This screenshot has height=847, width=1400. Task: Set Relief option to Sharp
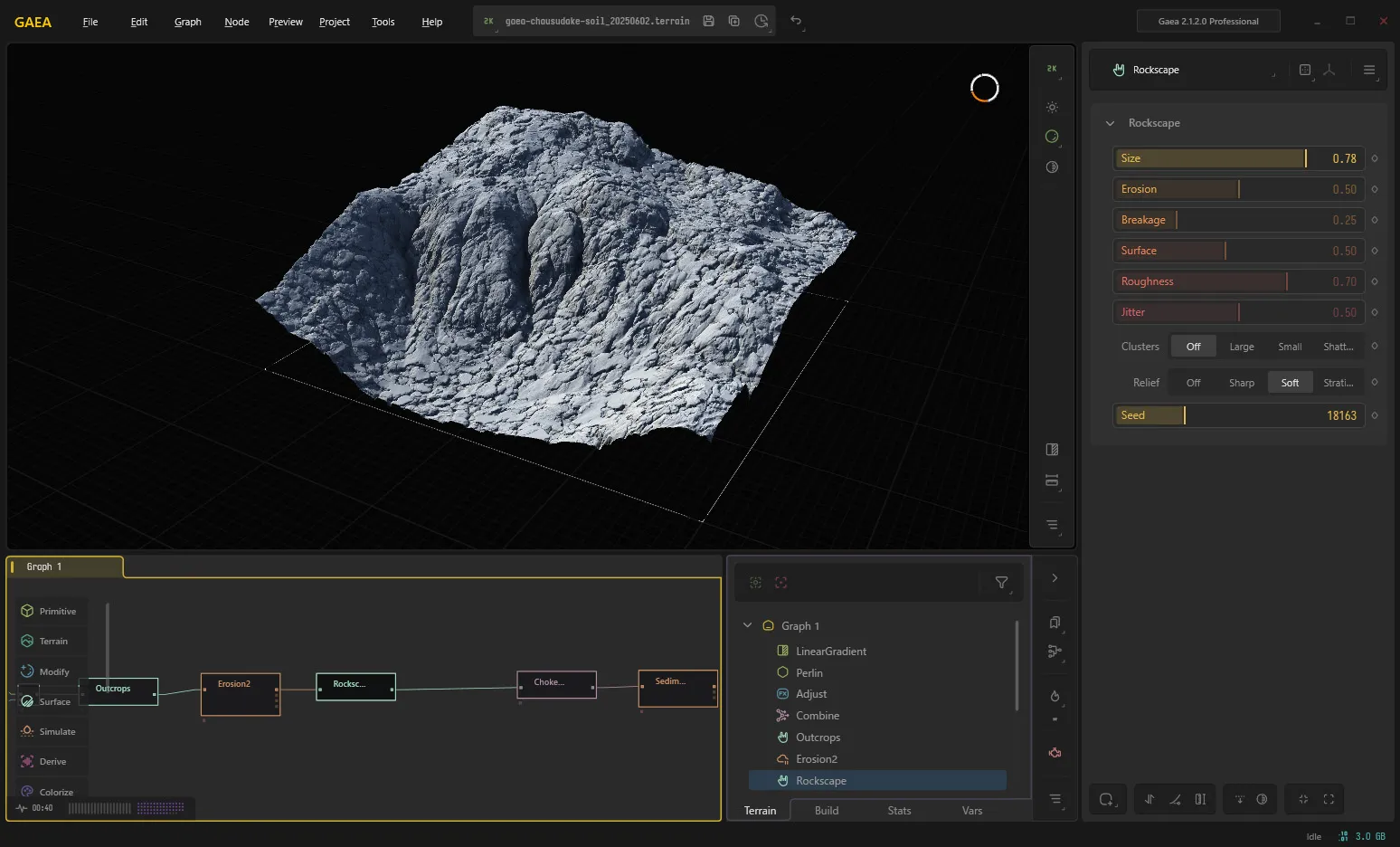point(1242,383)
